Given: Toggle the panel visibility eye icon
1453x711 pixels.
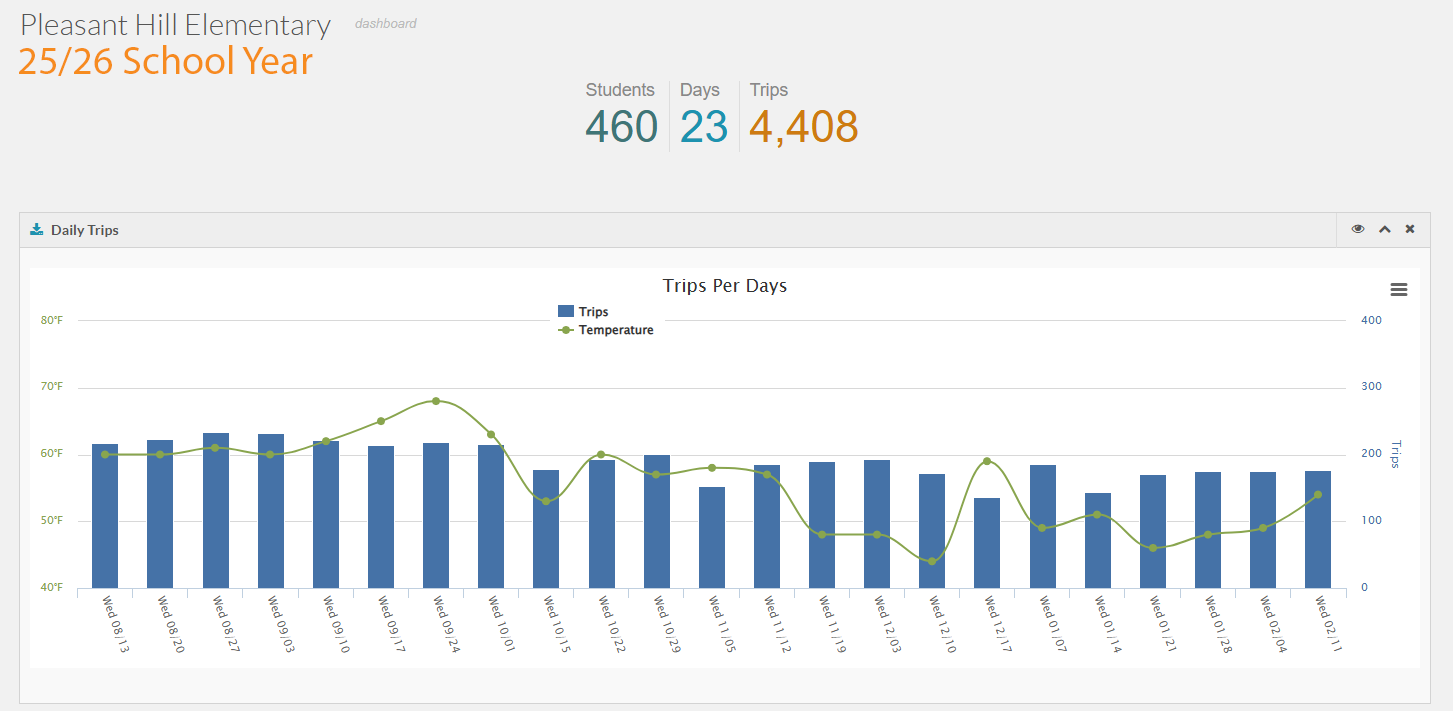Looking at the screenshot, I should coord(1358,229).
